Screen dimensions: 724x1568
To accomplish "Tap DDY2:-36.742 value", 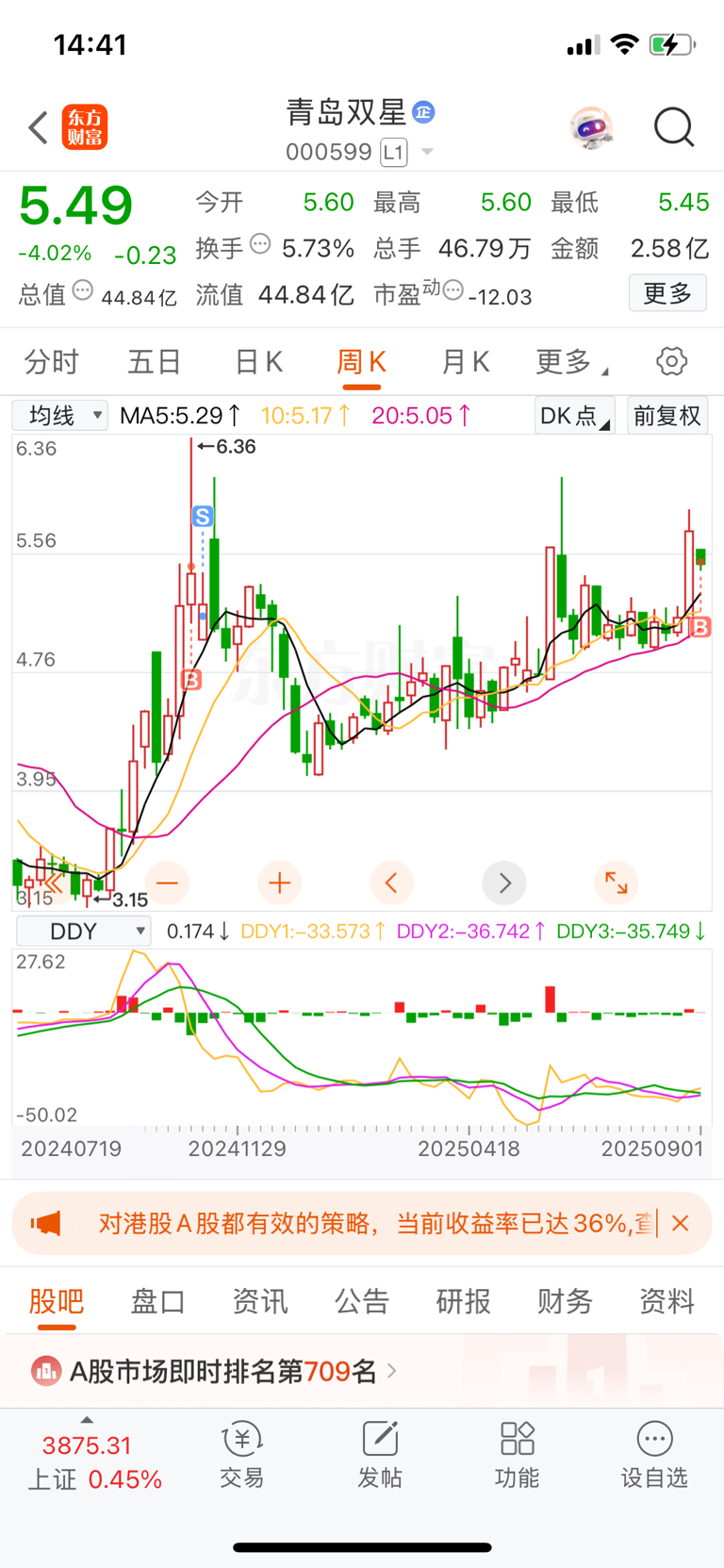I will coord(471,932).
